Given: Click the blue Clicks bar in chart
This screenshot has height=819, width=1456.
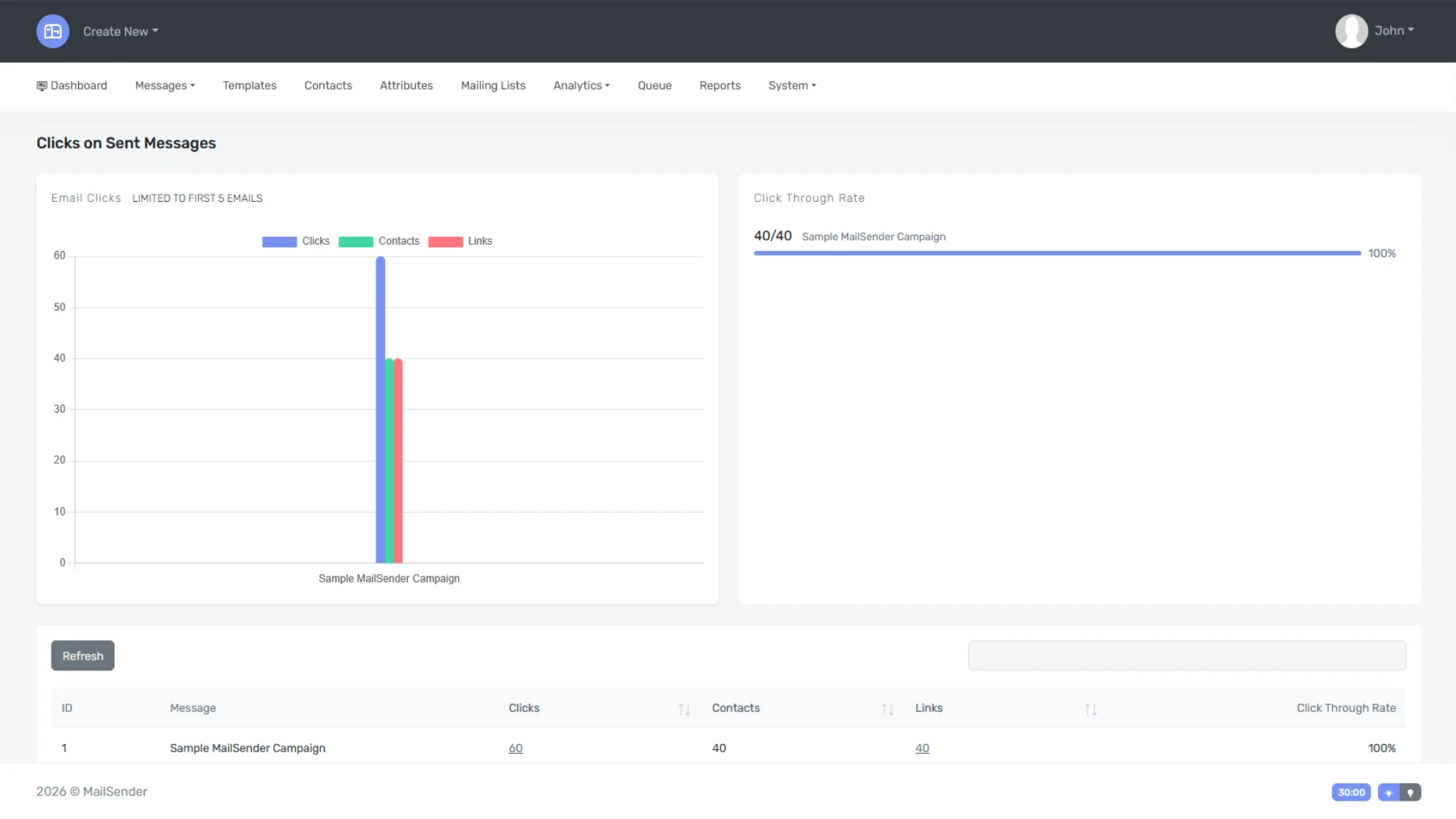Looking at the screenshot, I should click(381, 409).
